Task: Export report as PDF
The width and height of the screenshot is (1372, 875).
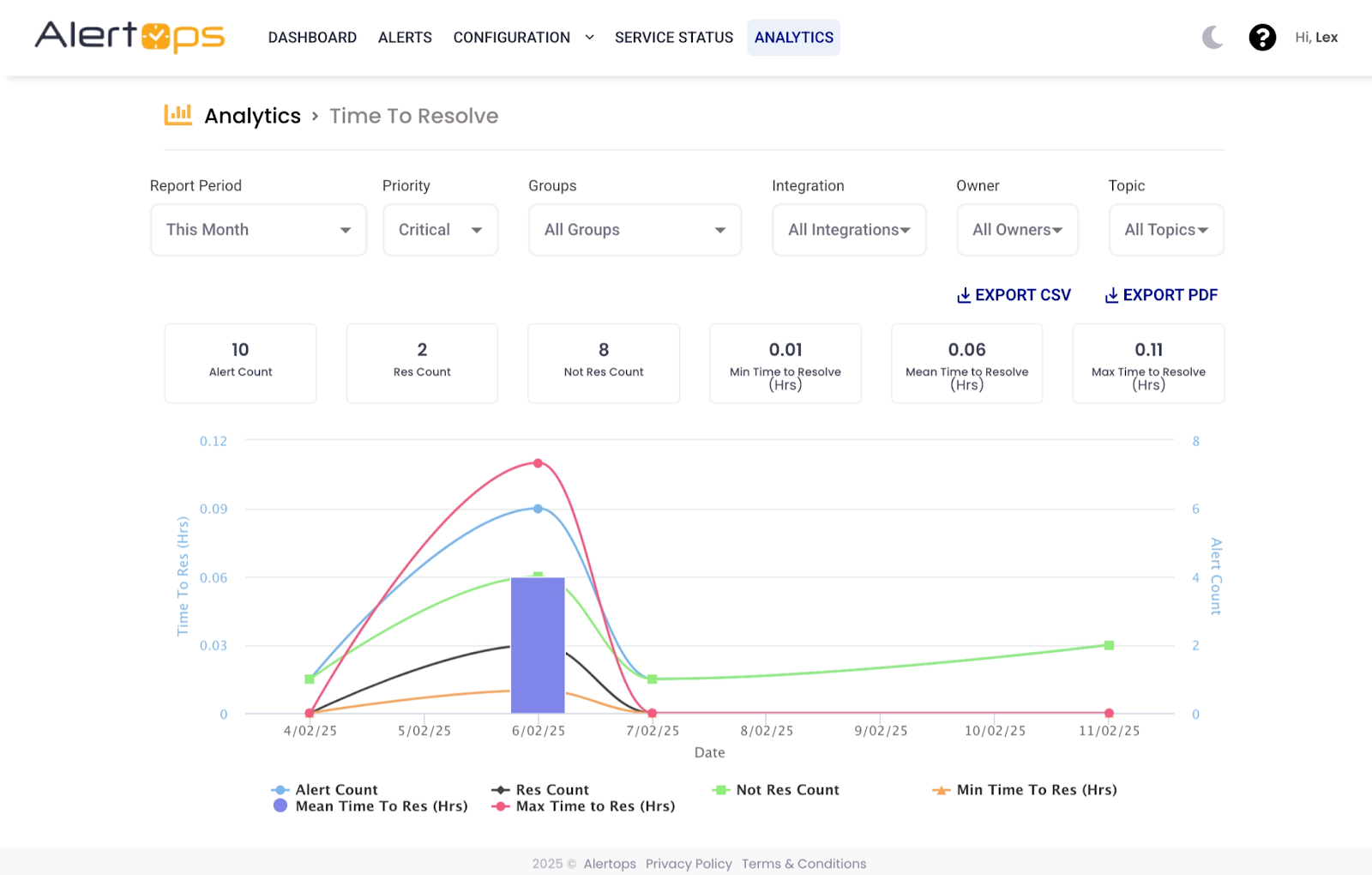Action: click(x=1161, y=295)
